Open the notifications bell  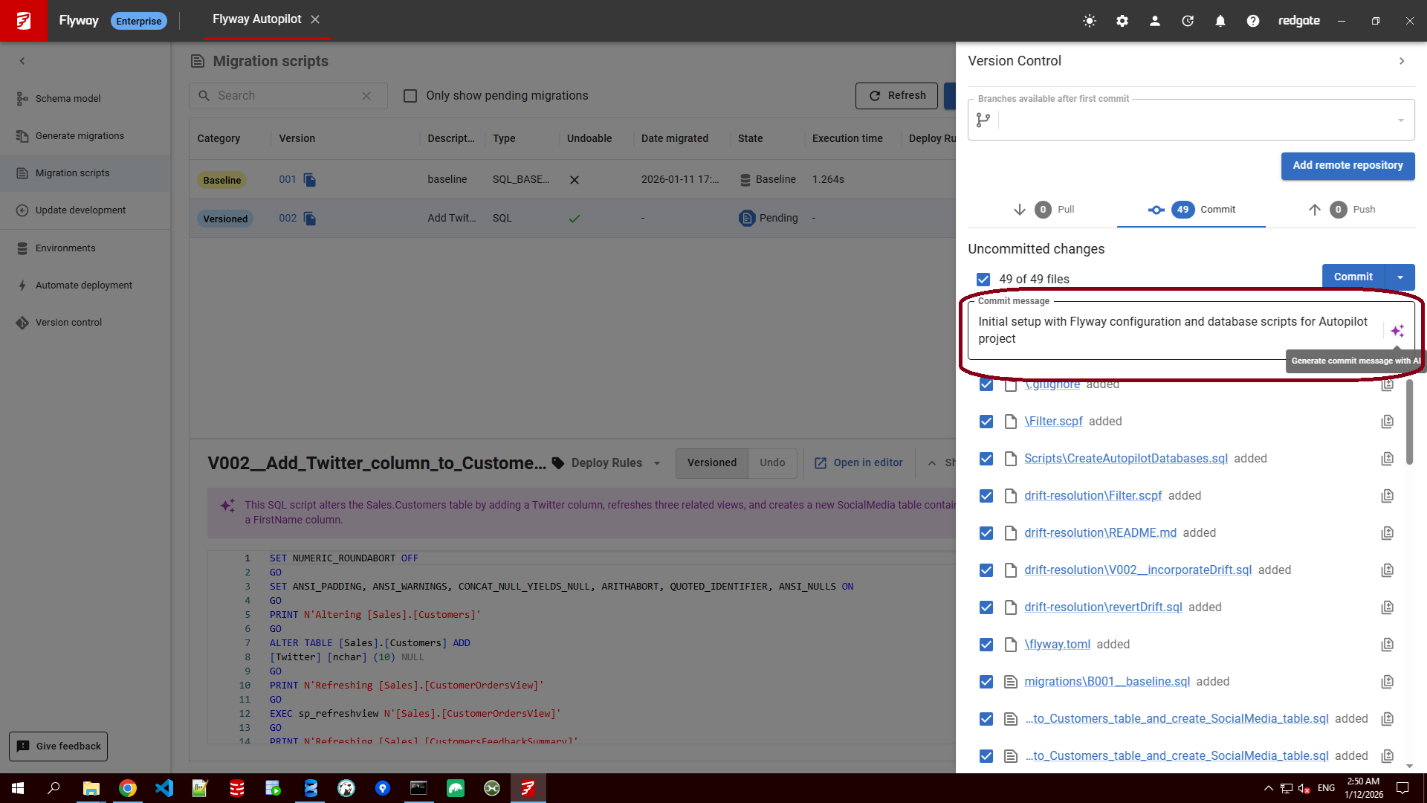tap(1220, 21)
